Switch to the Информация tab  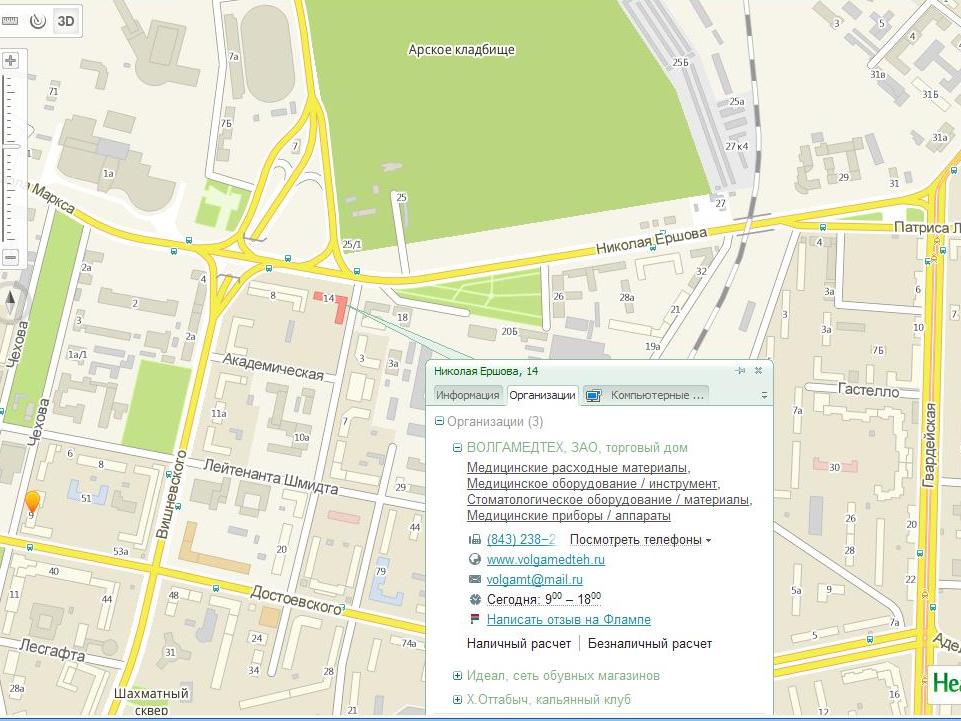(x=467, y=395)
